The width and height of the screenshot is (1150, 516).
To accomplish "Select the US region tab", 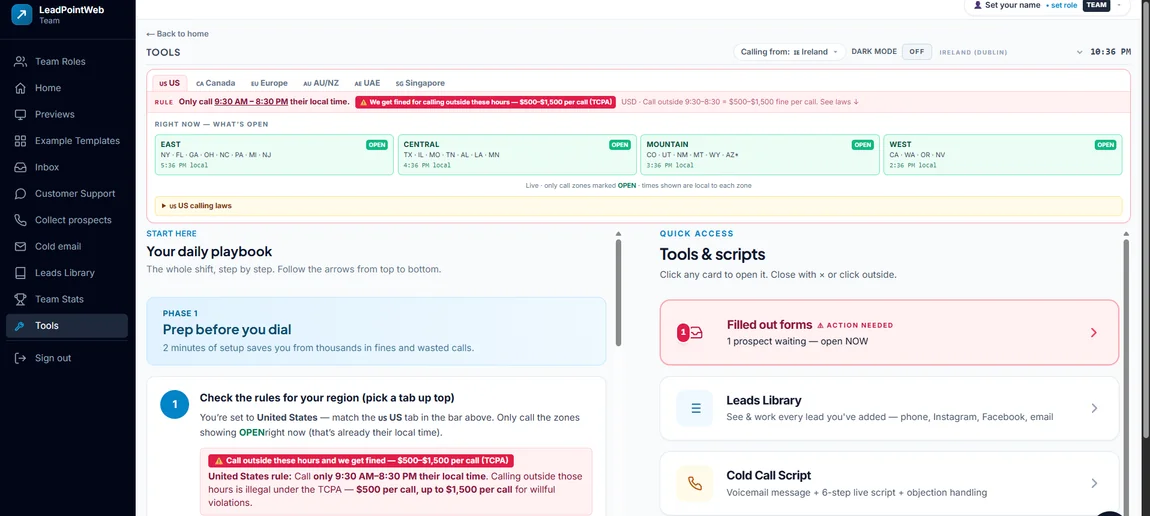I will [169, 83].
